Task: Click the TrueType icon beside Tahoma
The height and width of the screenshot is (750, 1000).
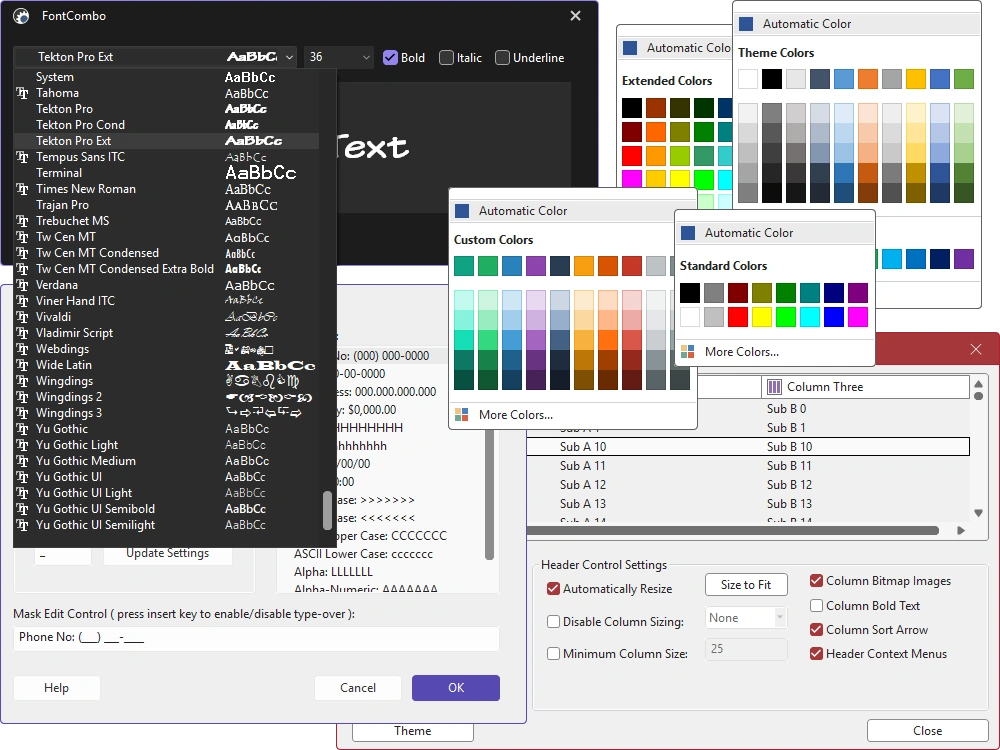Action: pyautogui.click(x=22, y=93)
